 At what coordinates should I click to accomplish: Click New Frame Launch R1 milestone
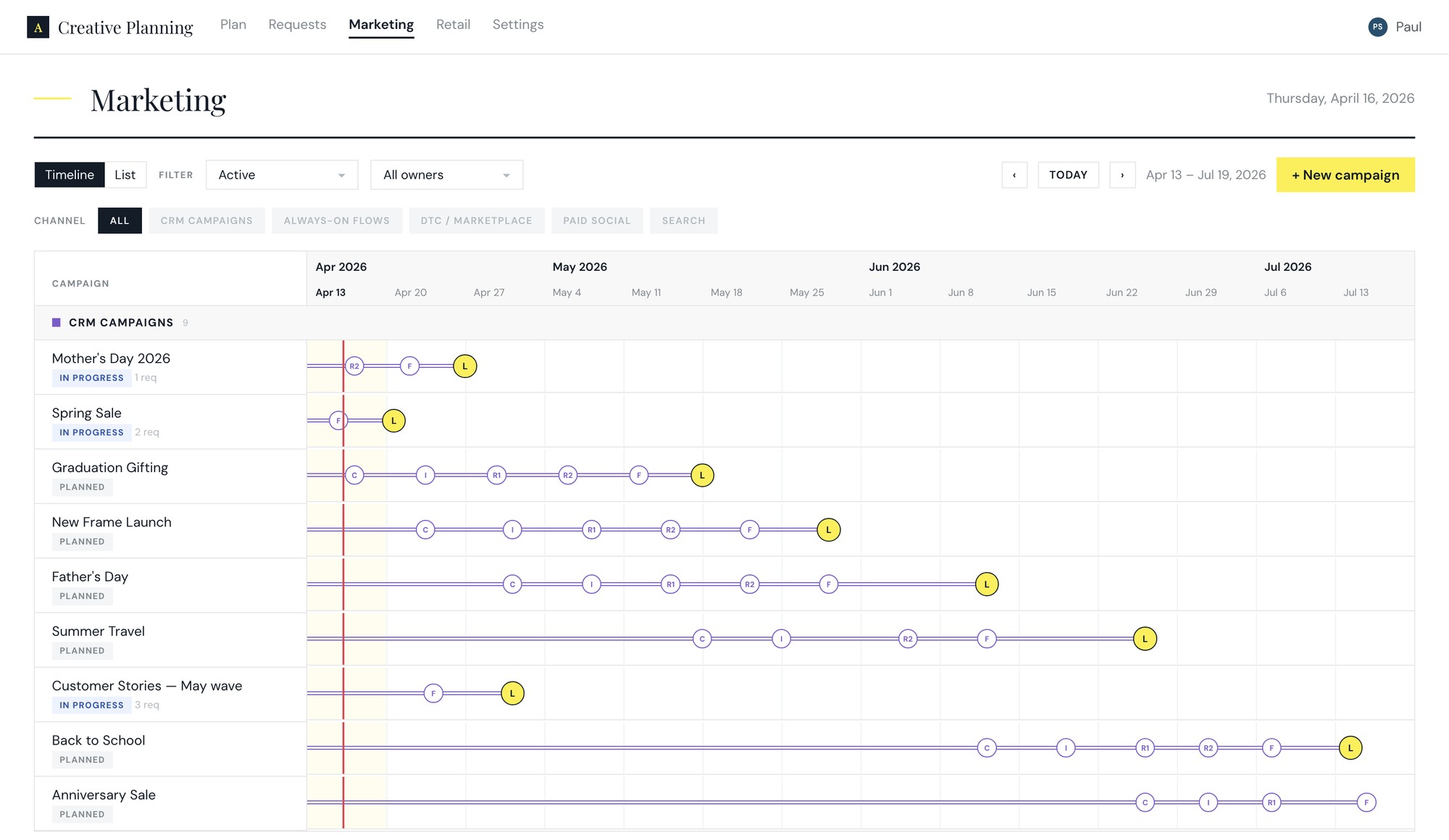tap(592, 530)
